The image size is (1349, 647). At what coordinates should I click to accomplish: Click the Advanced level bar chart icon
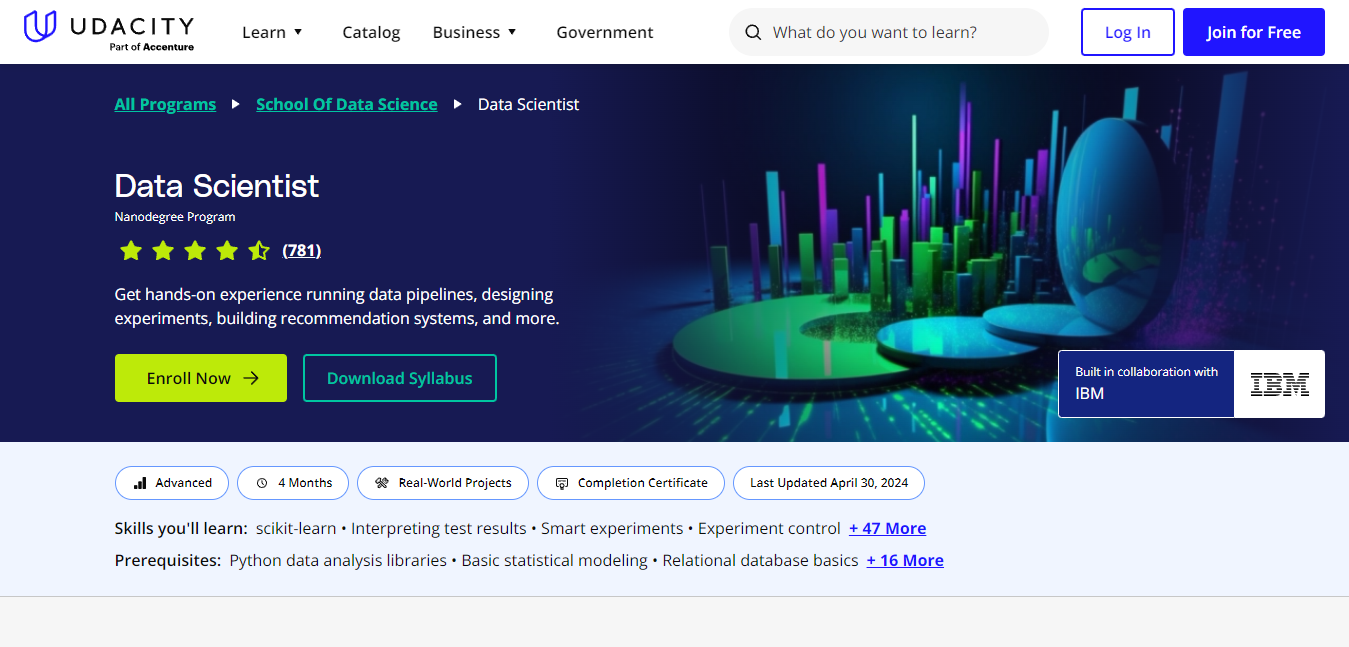click(140, 483)
